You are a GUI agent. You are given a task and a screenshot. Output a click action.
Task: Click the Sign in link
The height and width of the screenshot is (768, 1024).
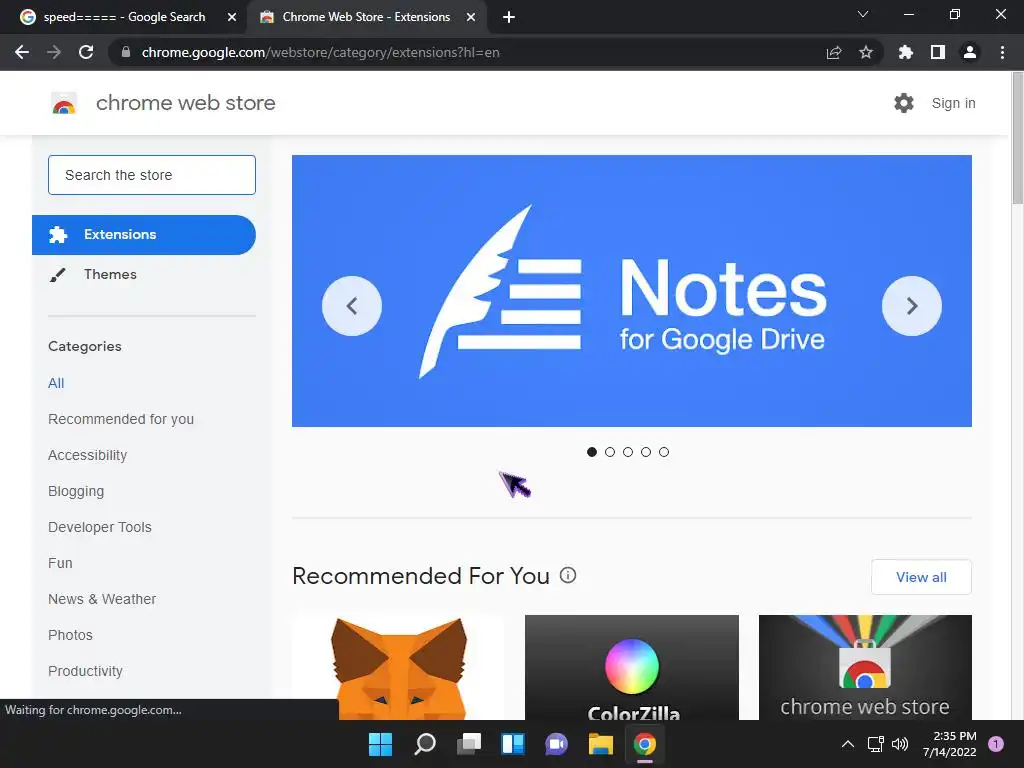pos(953,103)
